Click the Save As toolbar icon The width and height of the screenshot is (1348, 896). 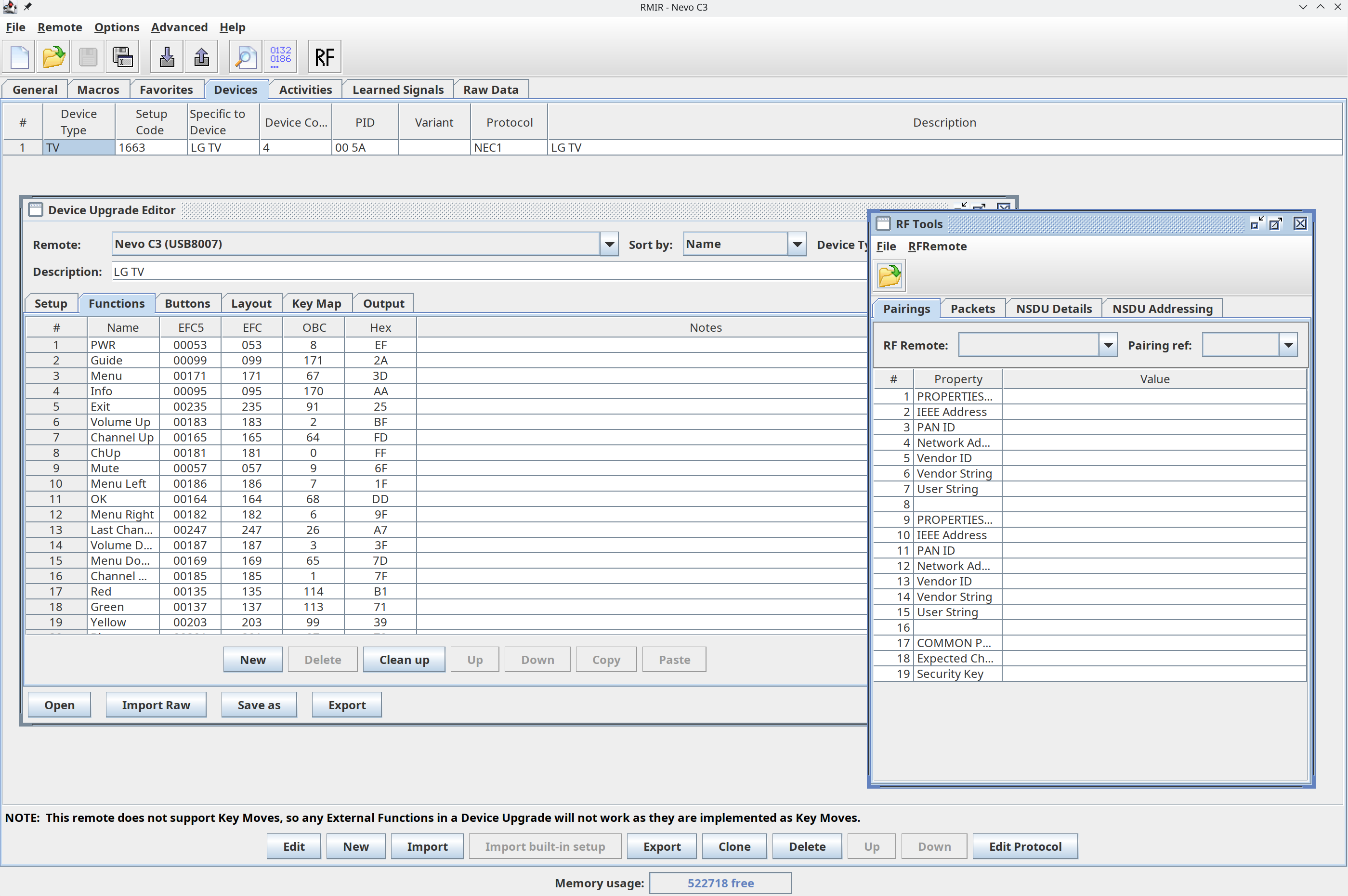(x=122, y=57)
